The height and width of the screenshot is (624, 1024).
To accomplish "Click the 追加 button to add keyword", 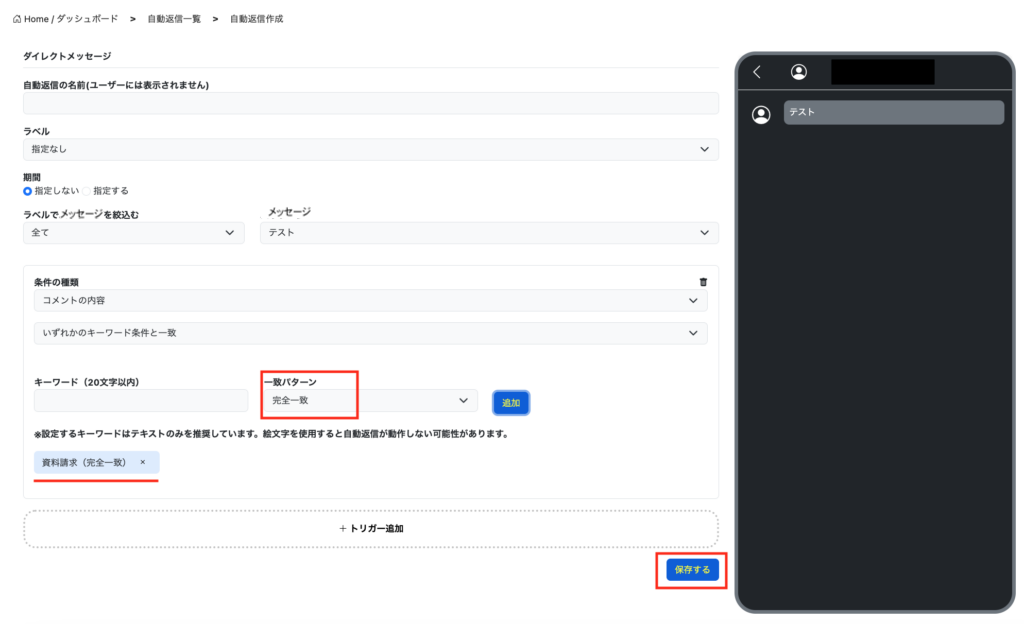I will point(511,402).
